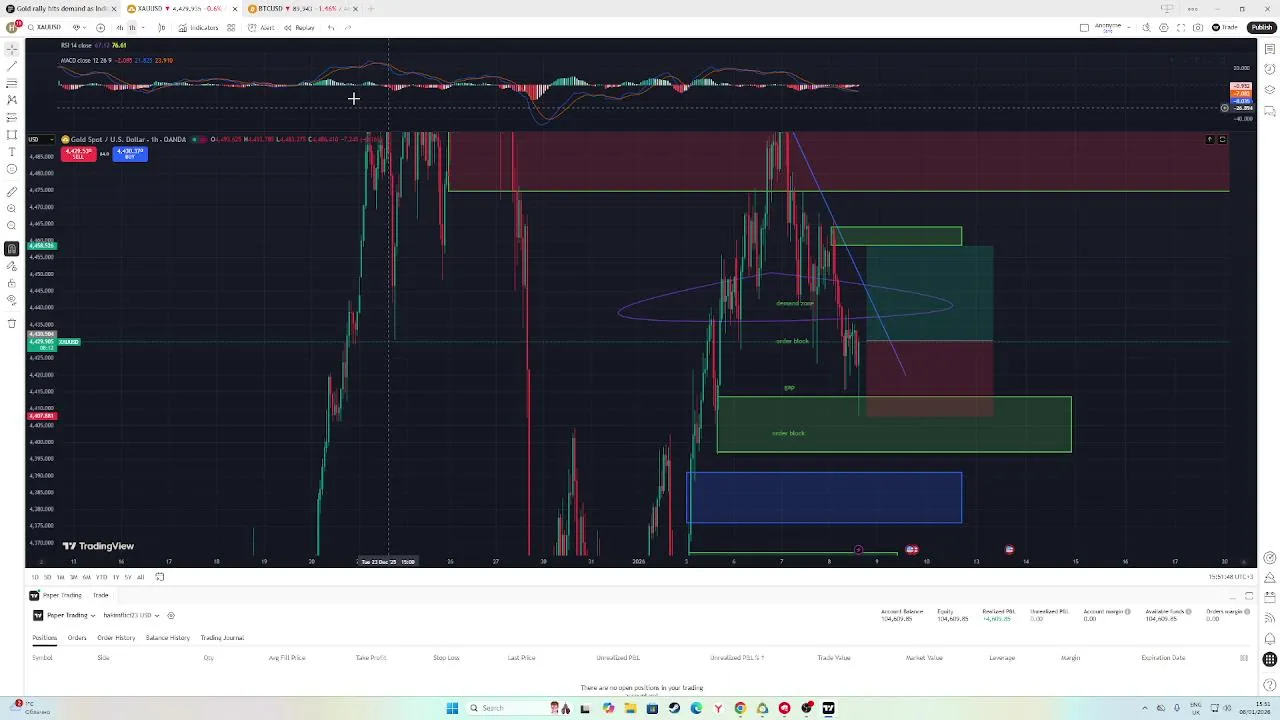This screenshot has height=720, width=1280.
Task: Click the Redo arrow in top toolbar
Action: tap(348, 28)
